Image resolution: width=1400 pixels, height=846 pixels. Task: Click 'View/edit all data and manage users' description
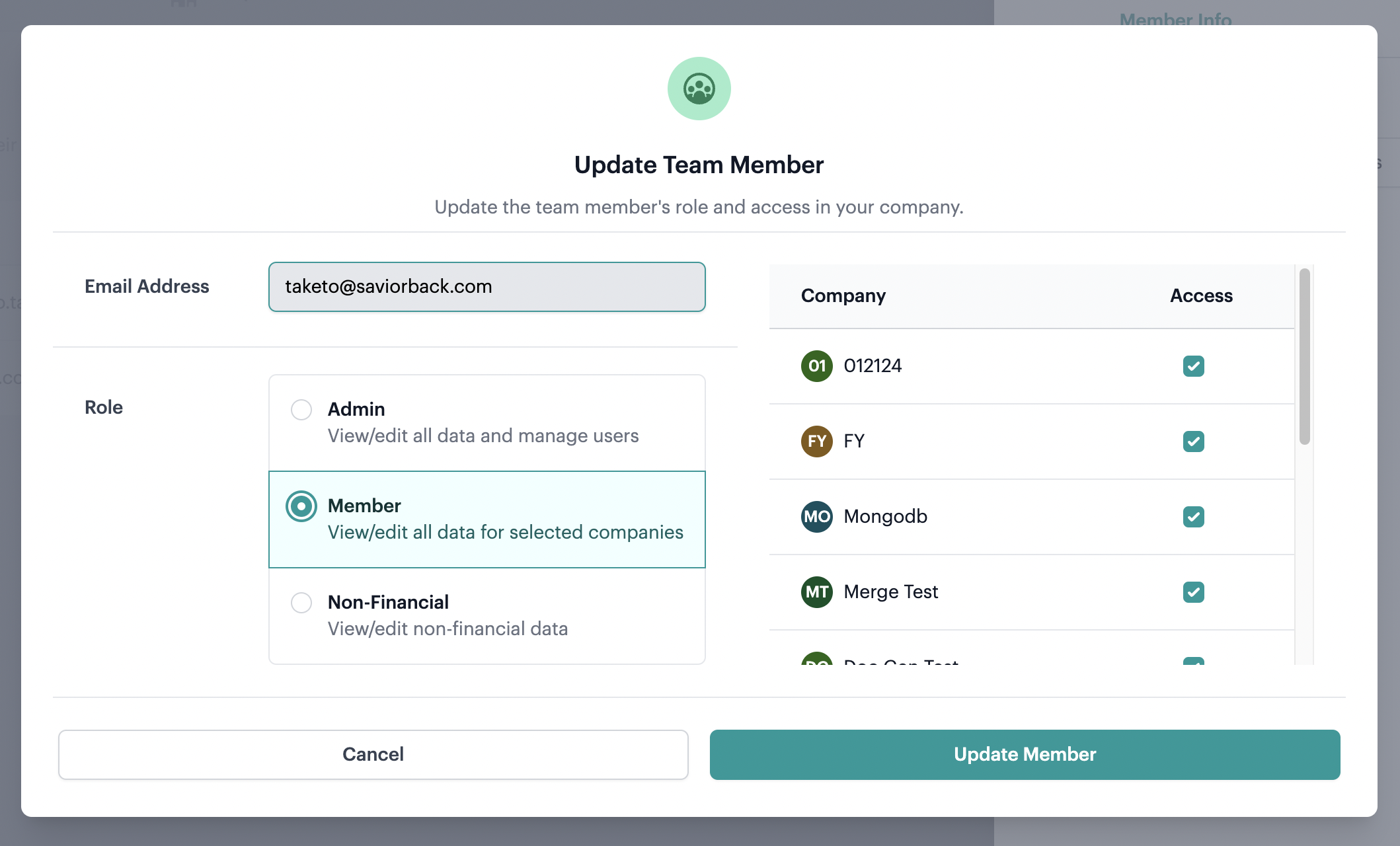[x=483, y=436]
